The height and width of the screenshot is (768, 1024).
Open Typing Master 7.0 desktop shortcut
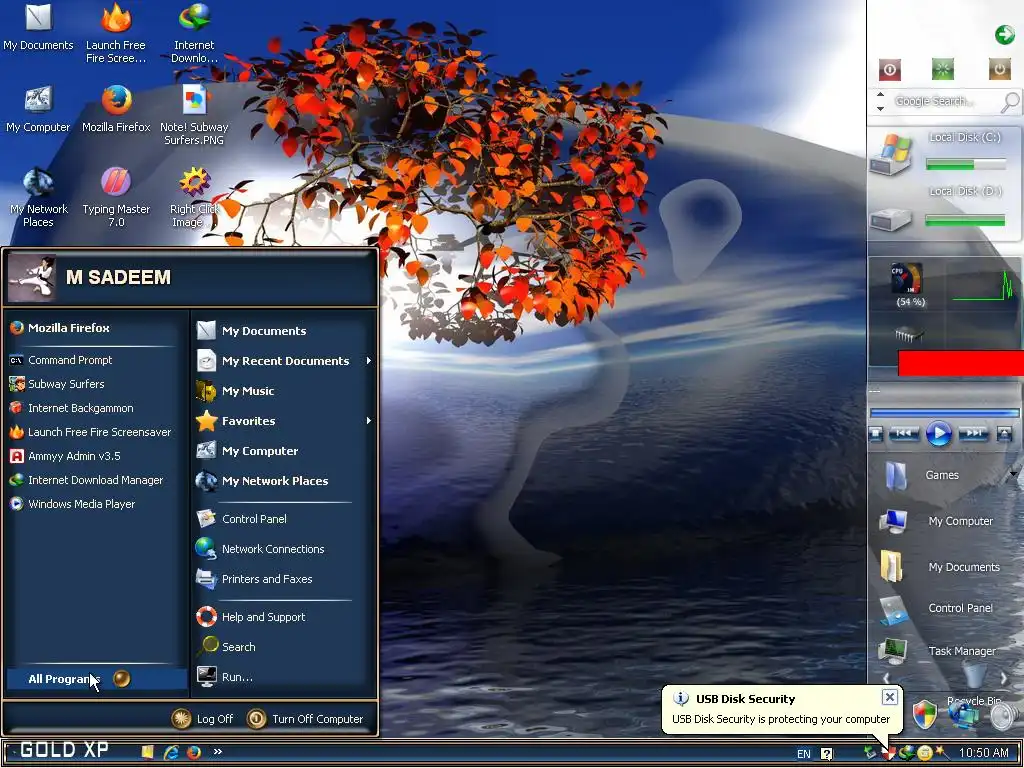point(116,197)
